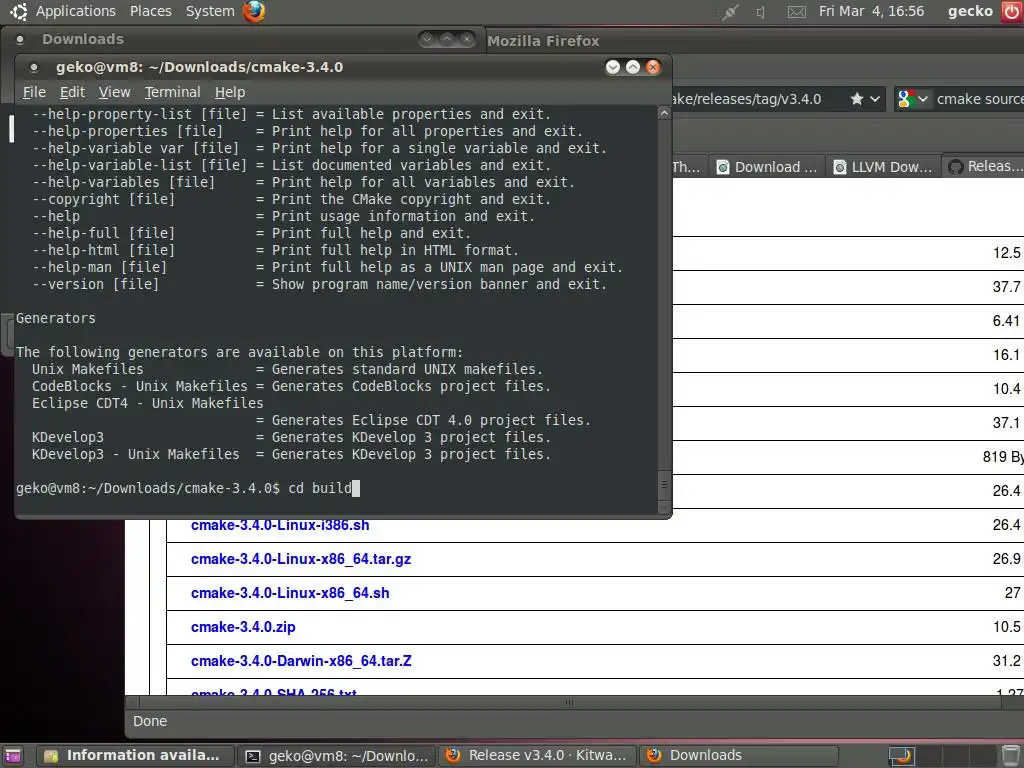Open the Terminal menu in the terminal

172,92
